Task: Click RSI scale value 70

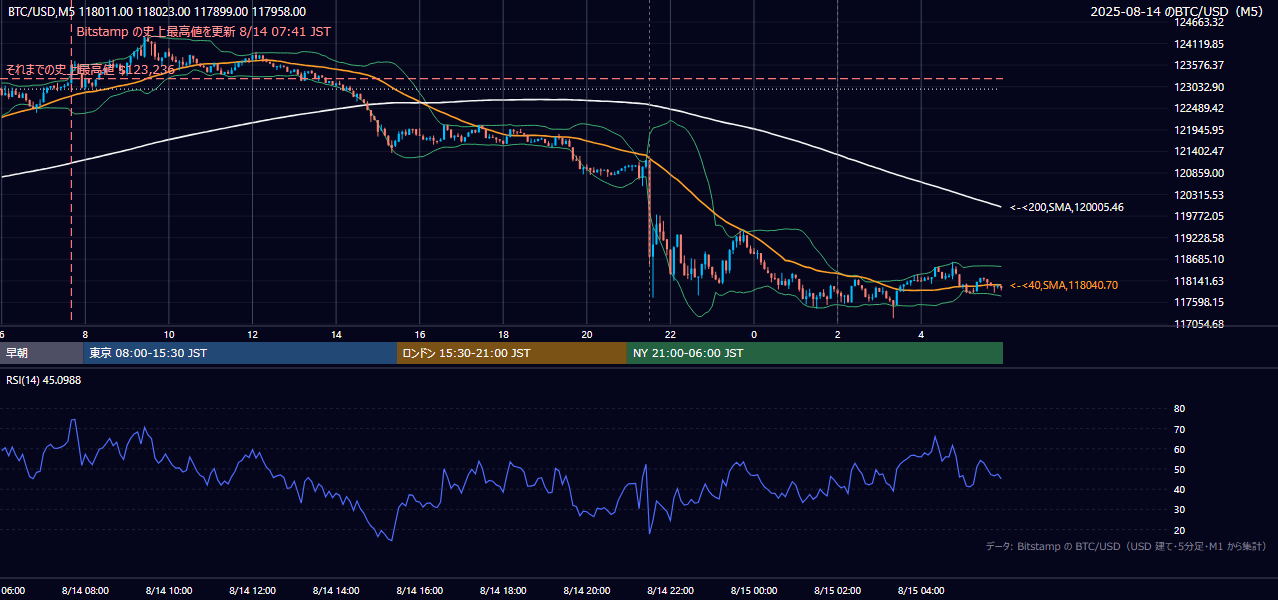Action: 1180,429
